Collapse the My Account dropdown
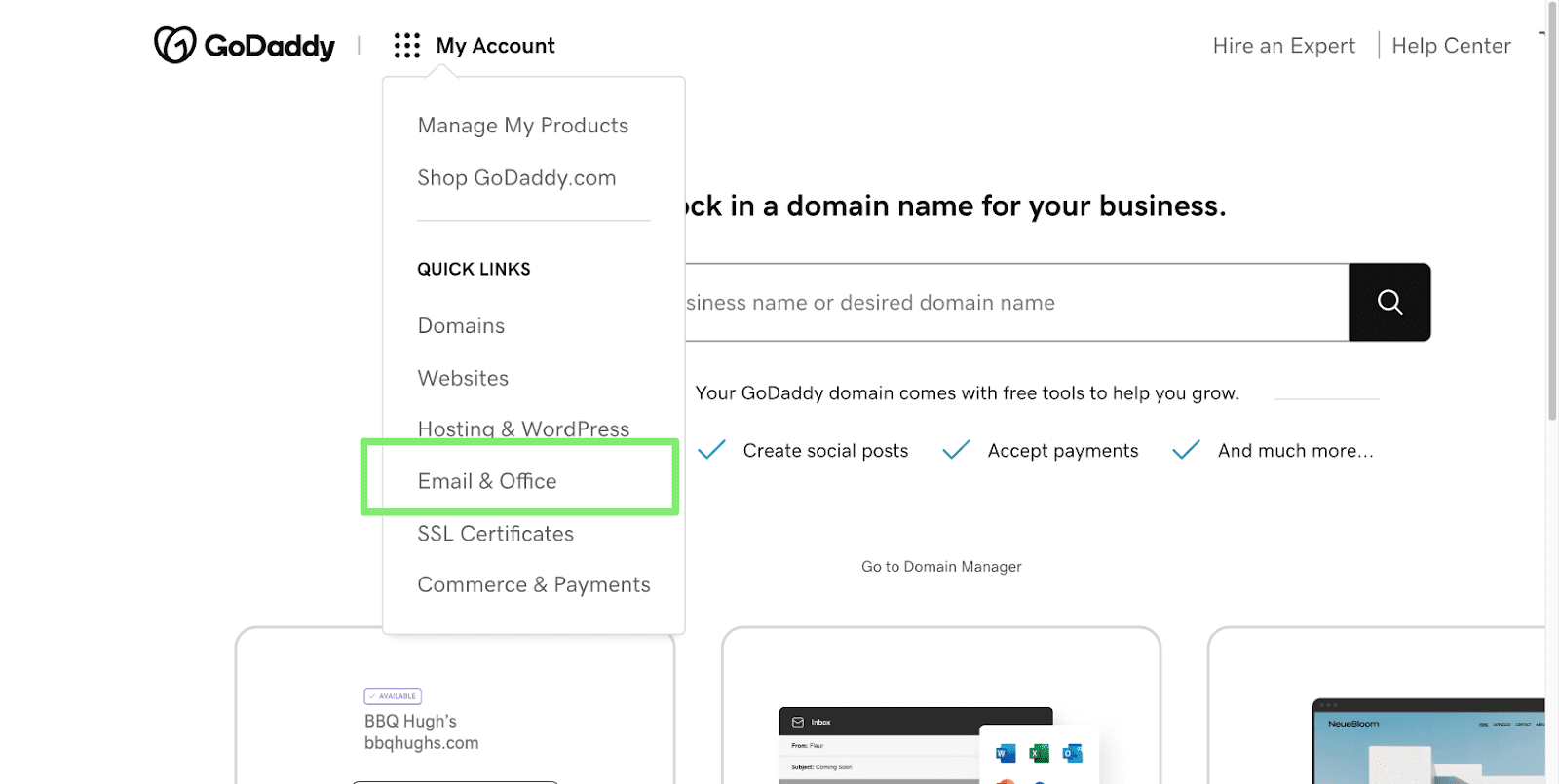1559x784 pixels. click(495, 46)
